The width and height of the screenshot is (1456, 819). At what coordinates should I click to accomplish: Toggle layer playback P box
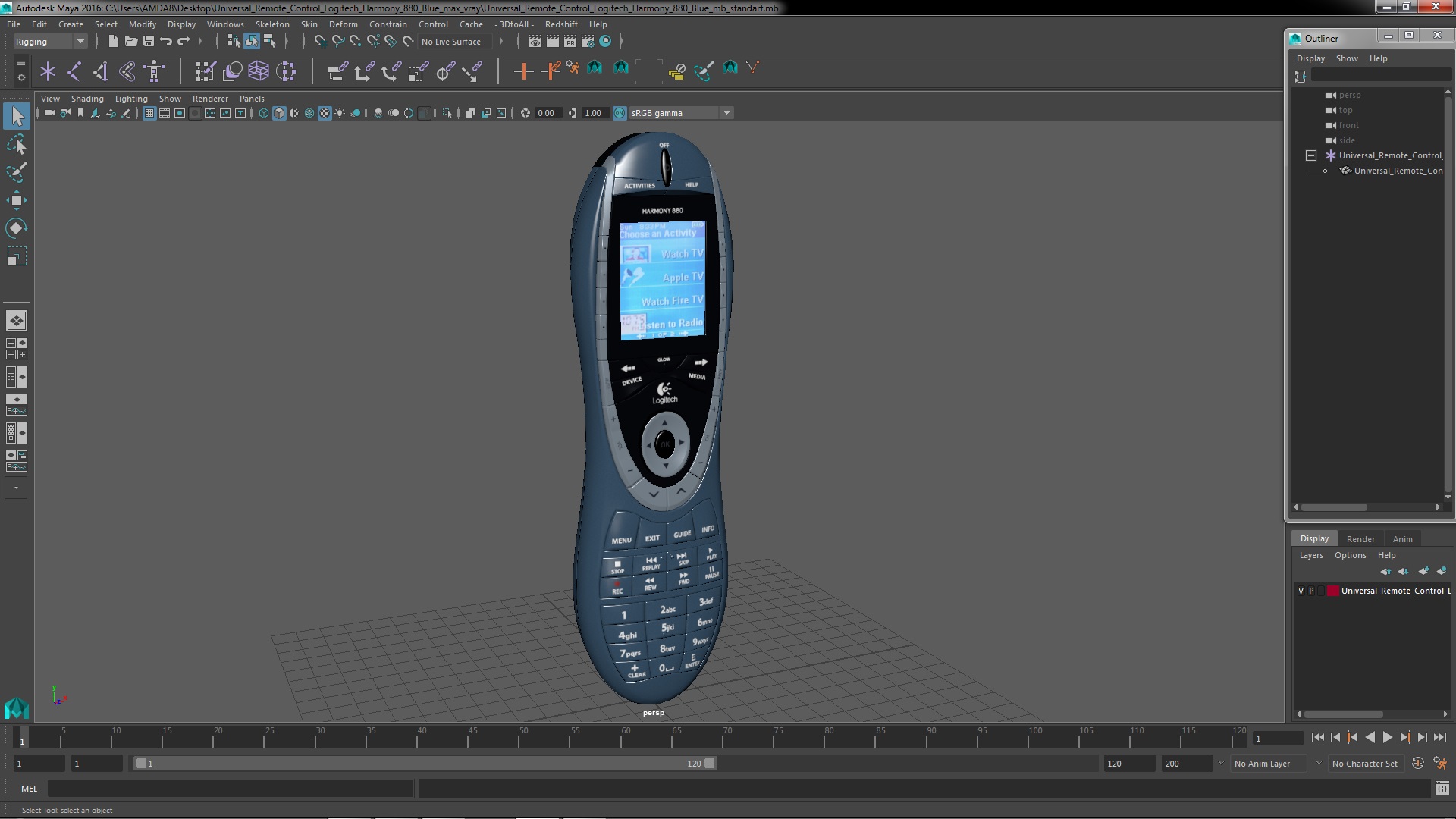pos(1311,591)
